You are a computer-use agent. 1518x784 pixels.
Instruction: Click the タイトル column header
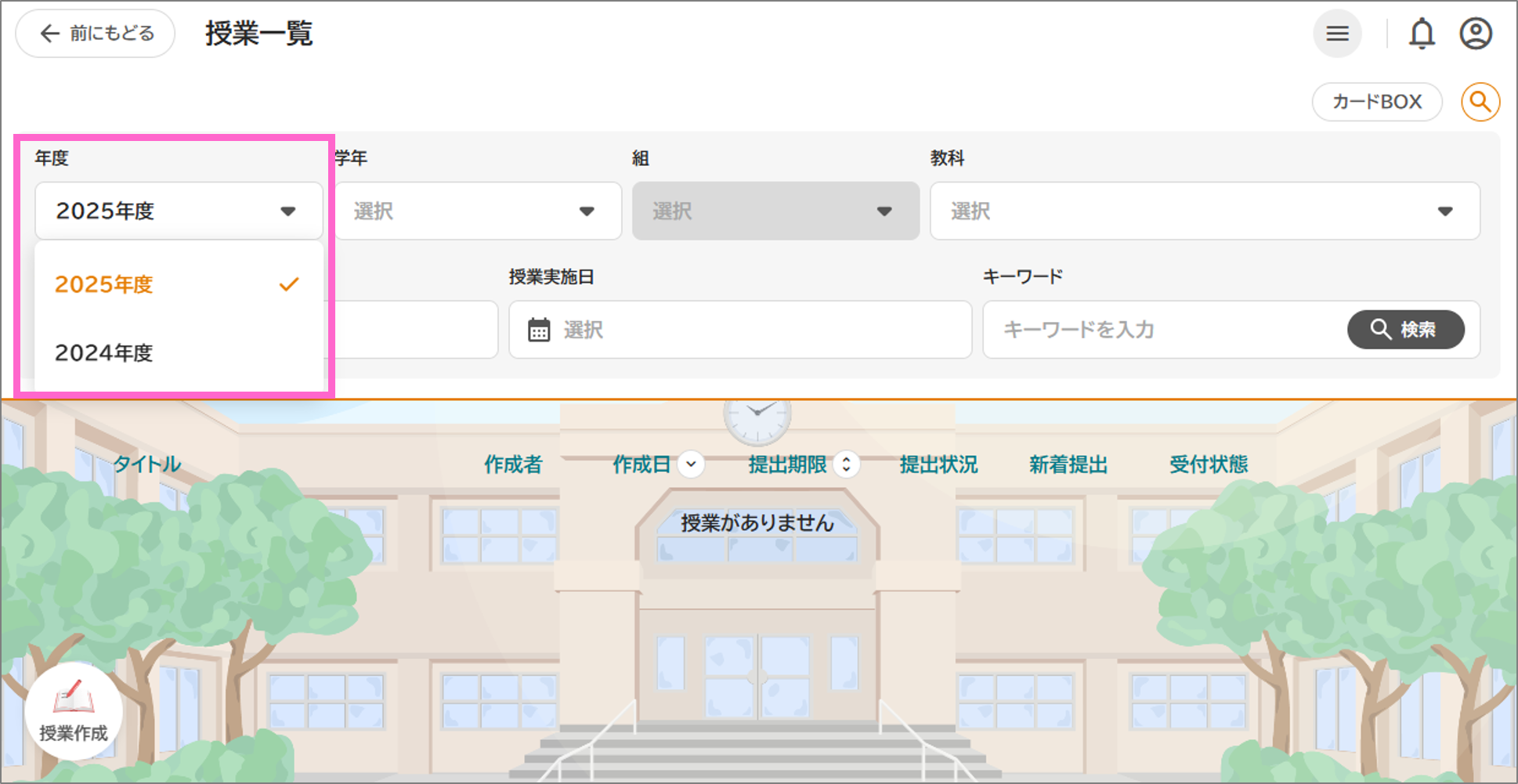pyautogui.click(x=147, y=464)
